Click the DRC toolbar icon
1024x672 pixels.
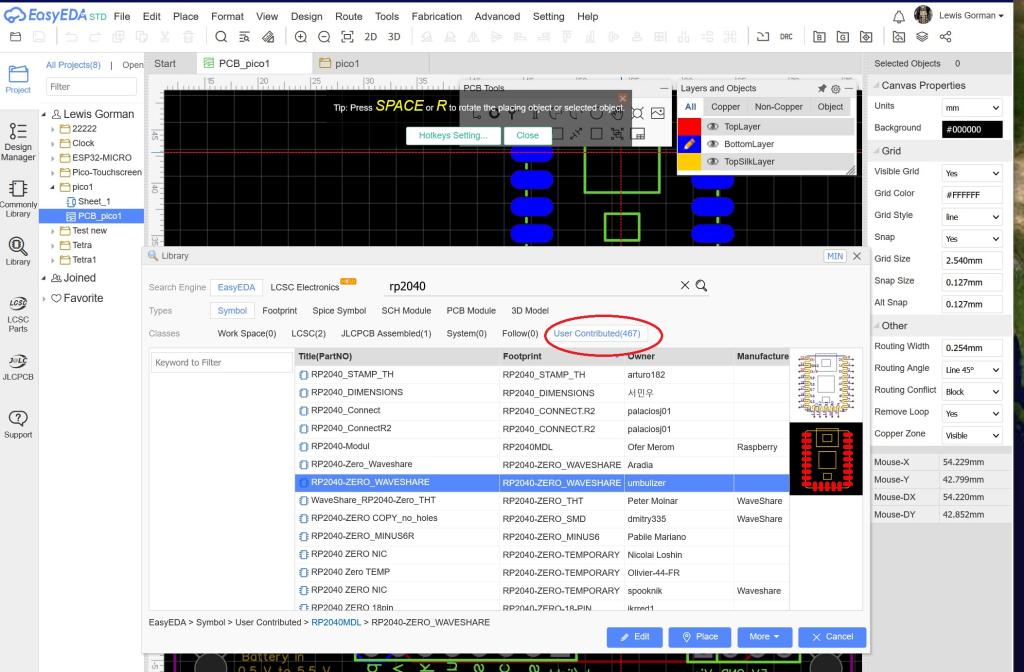[x=786, y=37]
